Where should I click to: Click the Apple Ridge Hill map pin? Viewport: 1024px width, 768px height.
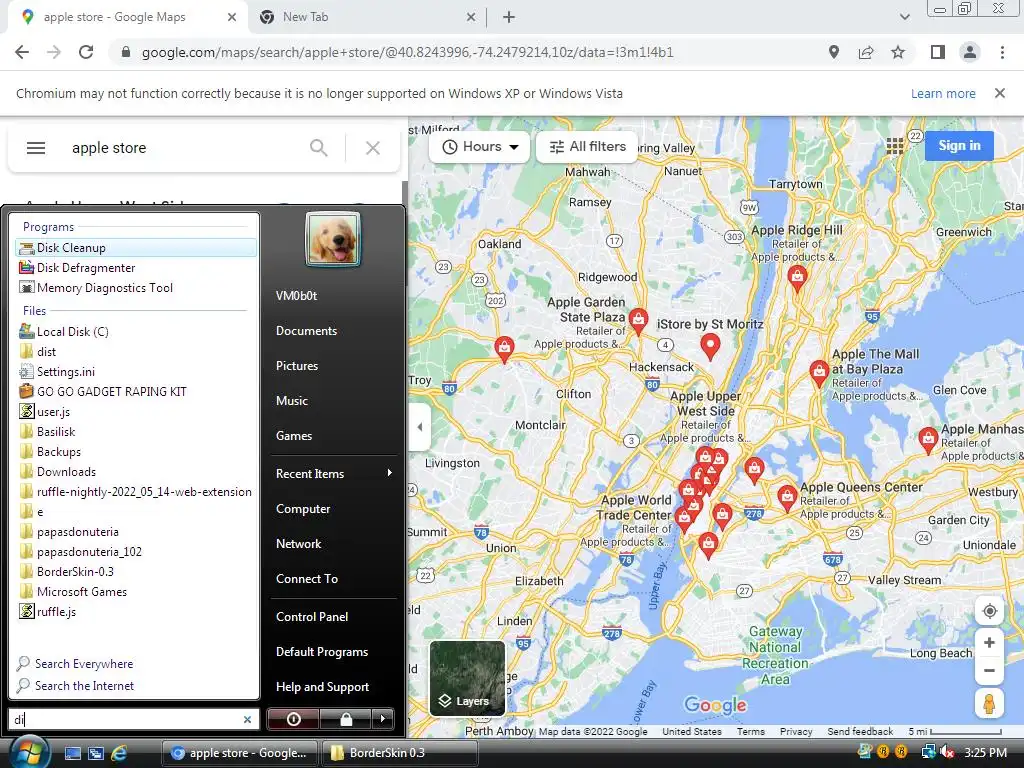pyautogui.click(x=797, y=279)
